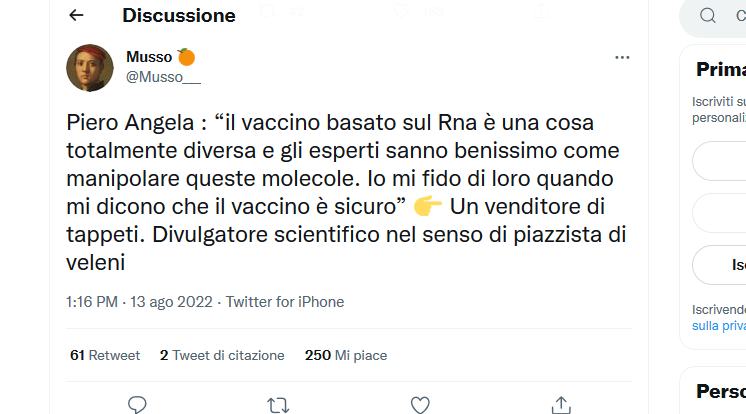Image resolution: width=746 pixels, height=414 pixels.
Task: View the 61 Retweet list
Action: pos(105,355)
